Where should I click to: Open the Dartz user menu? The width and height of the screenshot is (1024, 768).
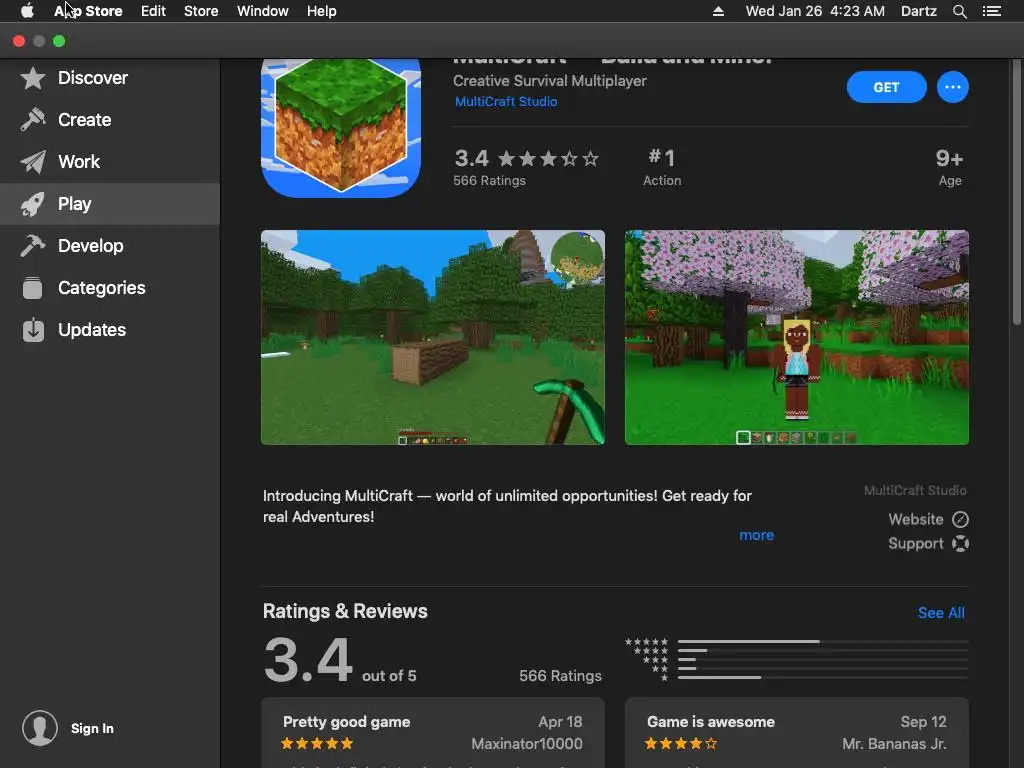pyautogui.click(x=918, y=11)
